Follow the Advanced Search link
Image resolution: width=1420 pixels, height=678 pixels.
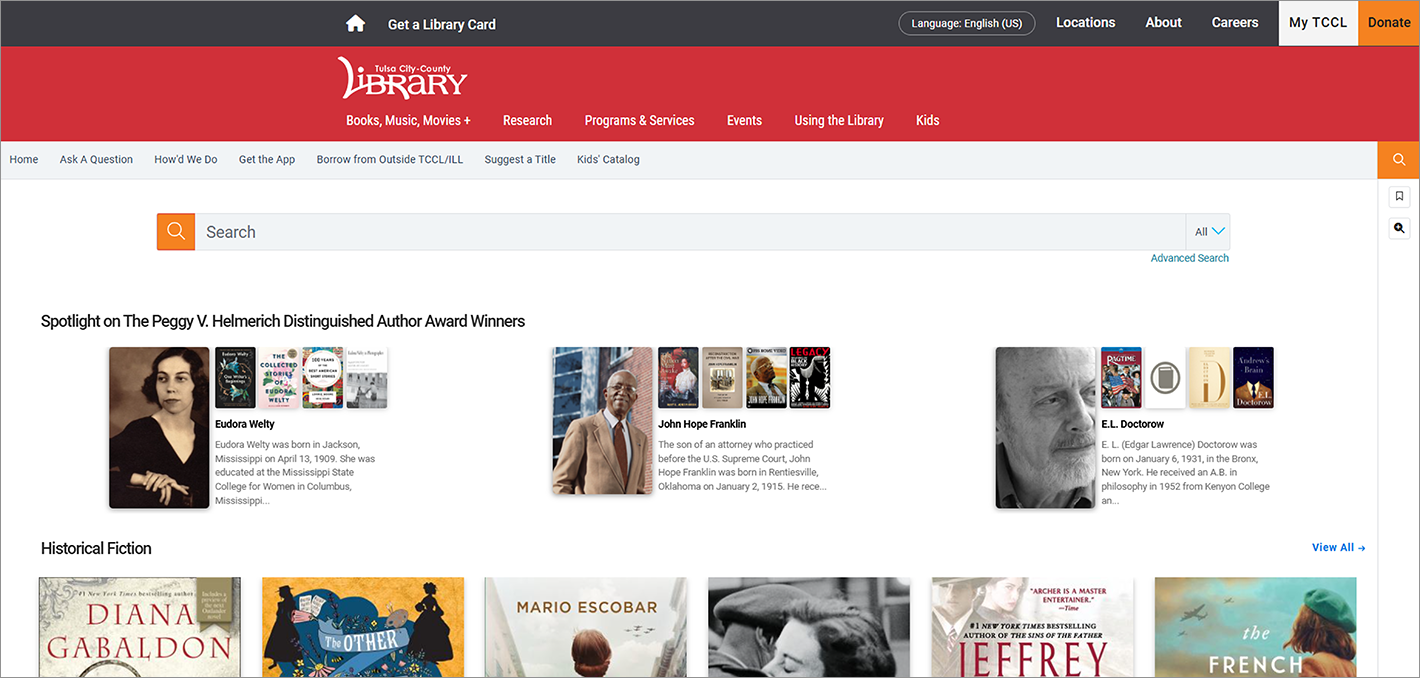click(x=1189, y=258)
